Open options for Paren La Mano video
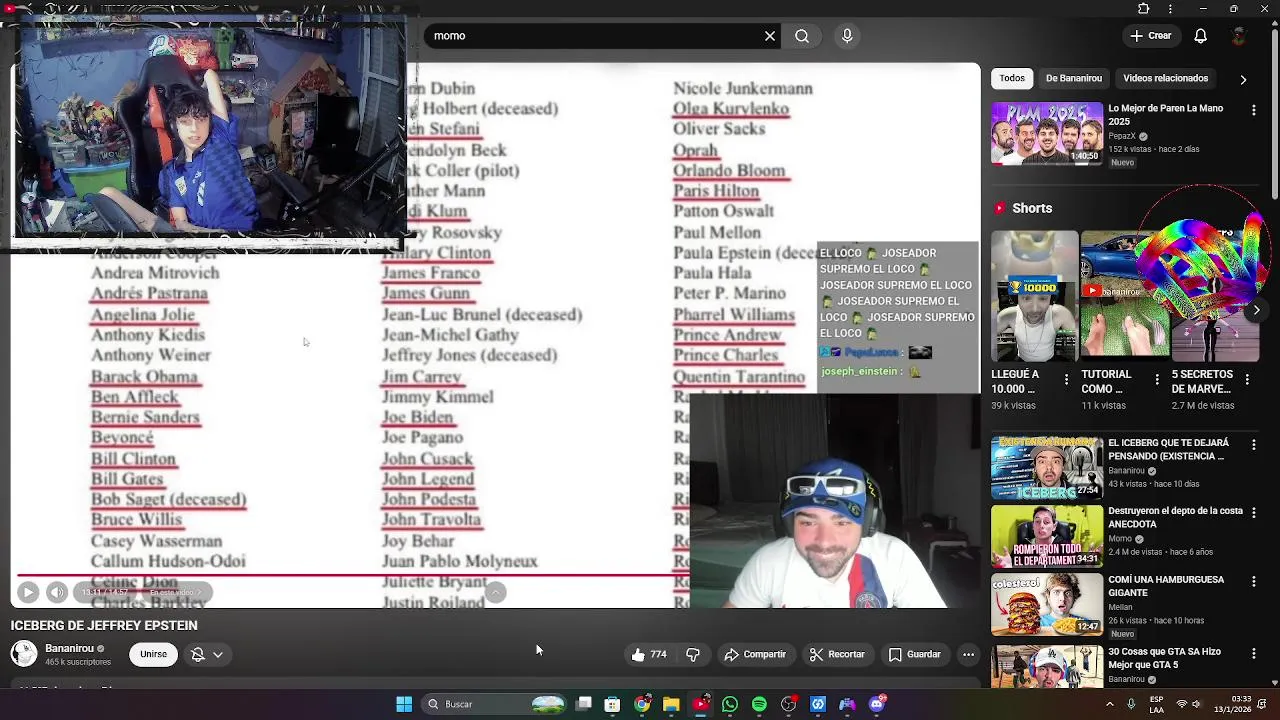Image resolution: width=1280 pixels, height=720 pixels. [x=1254, y=110]
